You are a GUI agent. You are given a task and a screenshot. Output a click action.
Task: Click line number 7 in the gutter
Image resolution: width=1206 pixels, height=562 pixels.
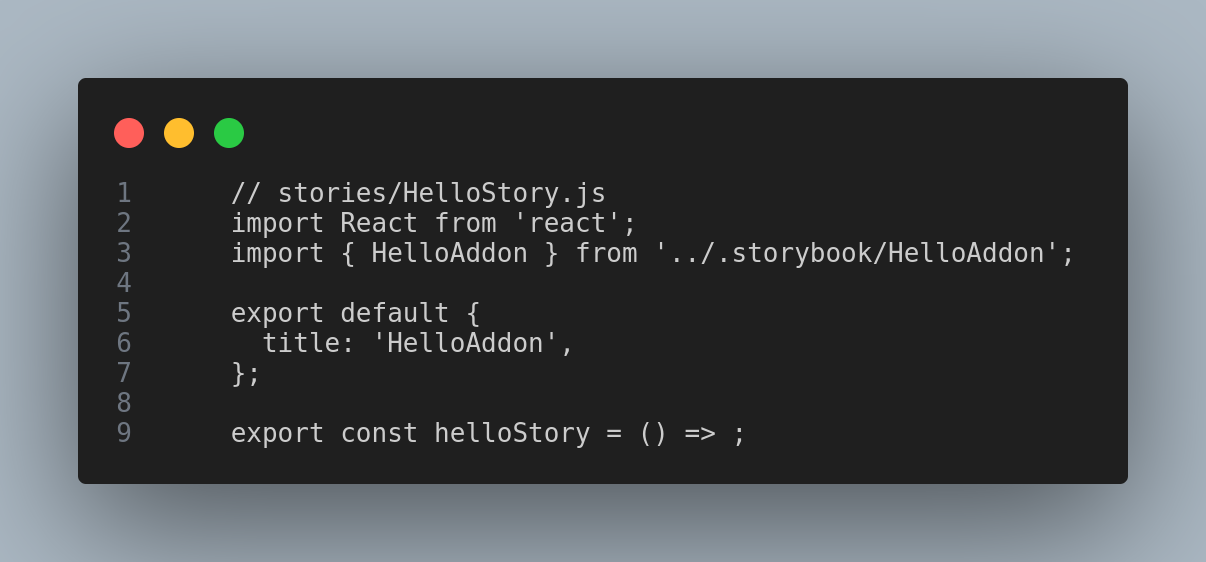point(124,373)
